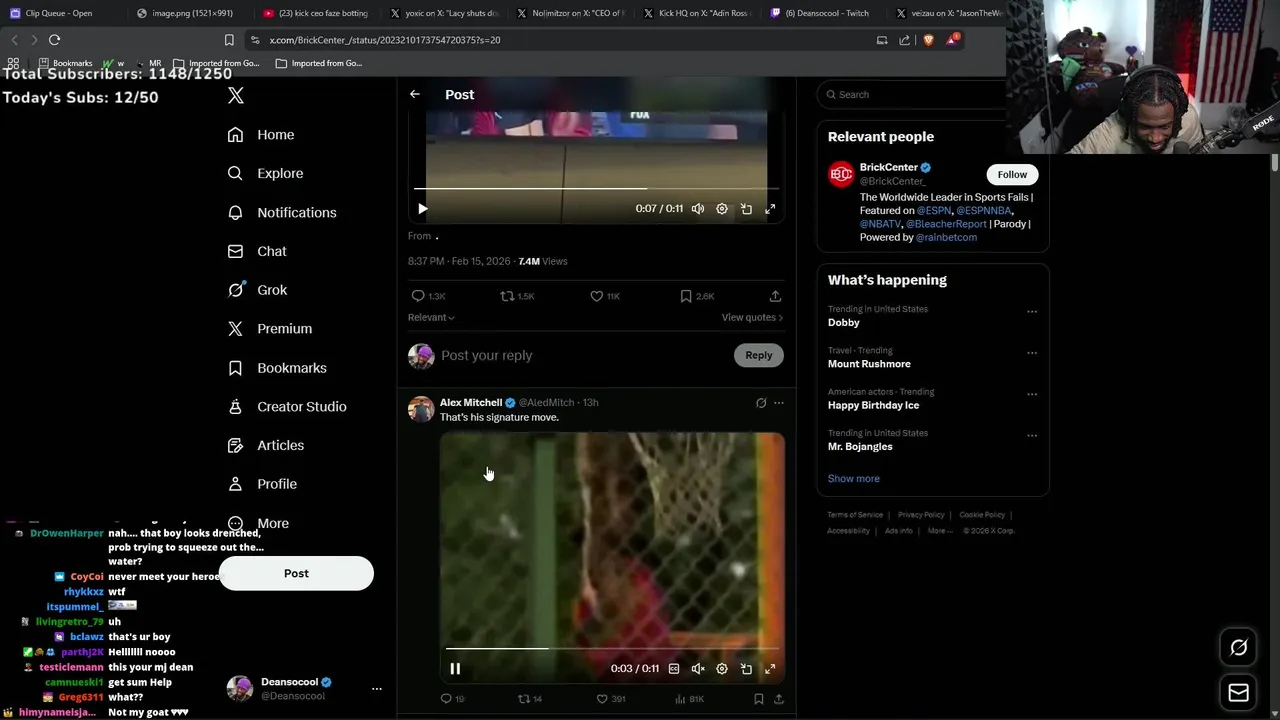Open Notifications in sidebar
Viewport: 1280px width, 720px height.
click(282, 212)
